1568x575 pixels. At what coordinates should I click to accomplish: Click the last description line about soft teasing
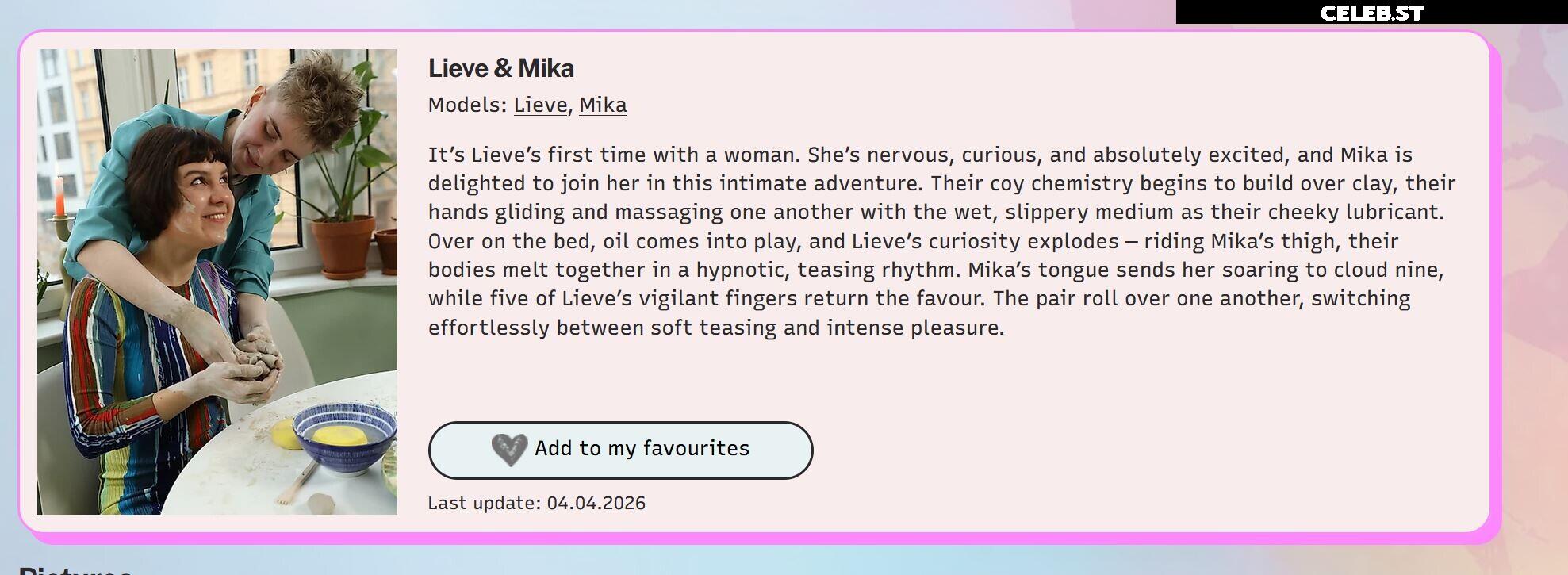click(716, 328)
